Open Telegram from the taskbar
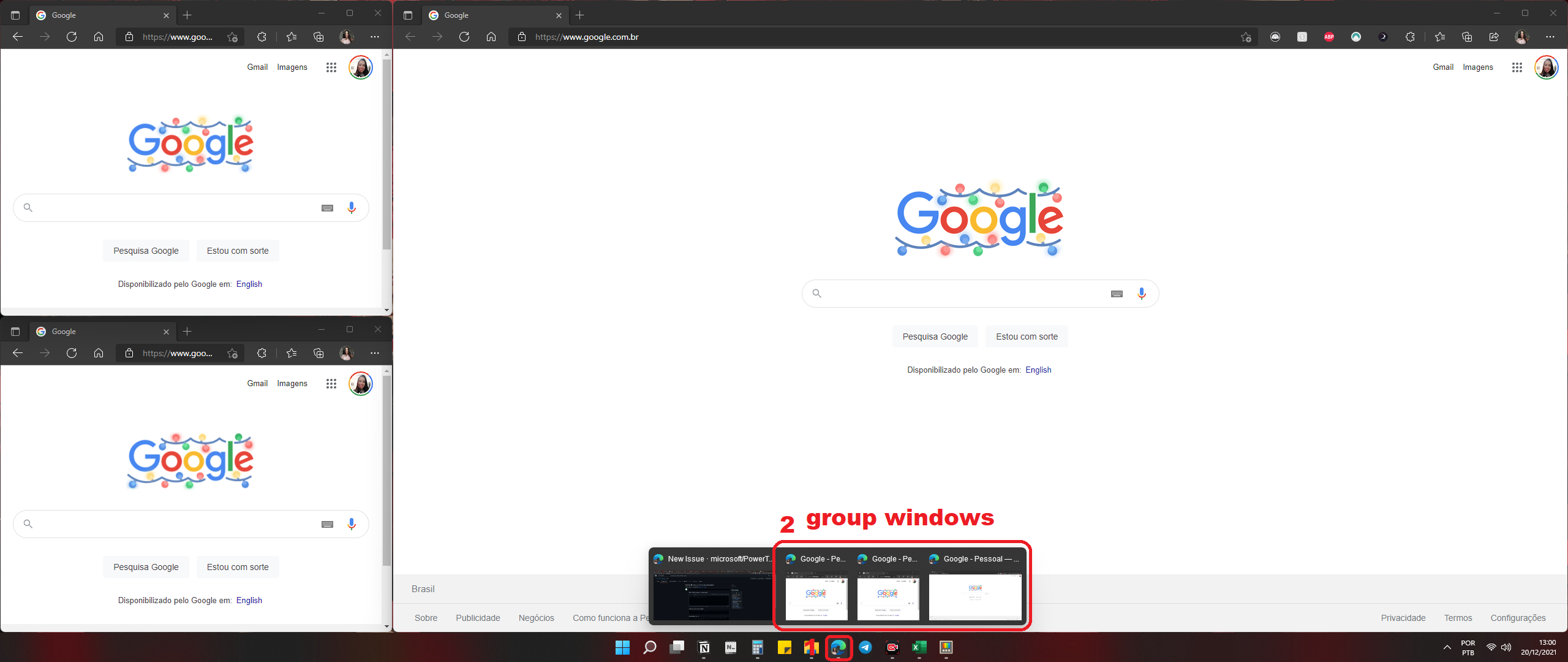The image size is (1568, 662). 865,648
